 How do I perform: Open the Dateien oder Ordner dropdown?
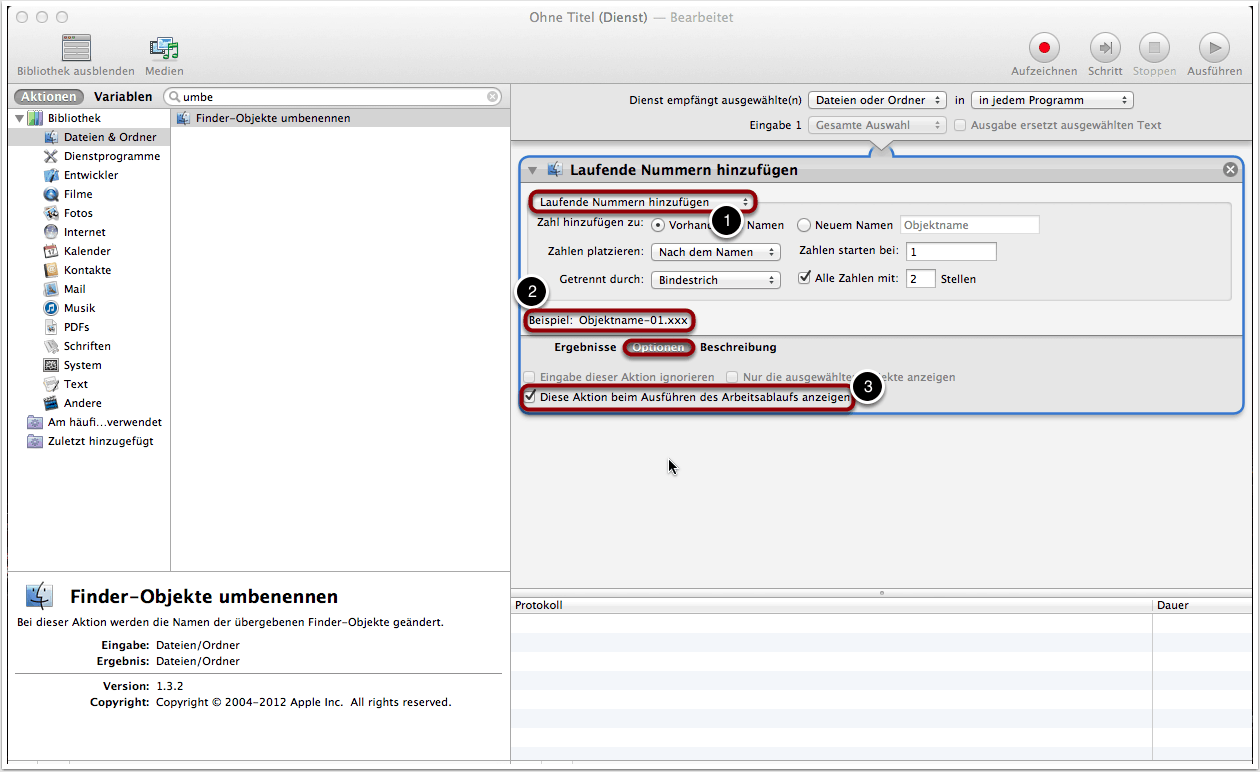tap(877, 100)
